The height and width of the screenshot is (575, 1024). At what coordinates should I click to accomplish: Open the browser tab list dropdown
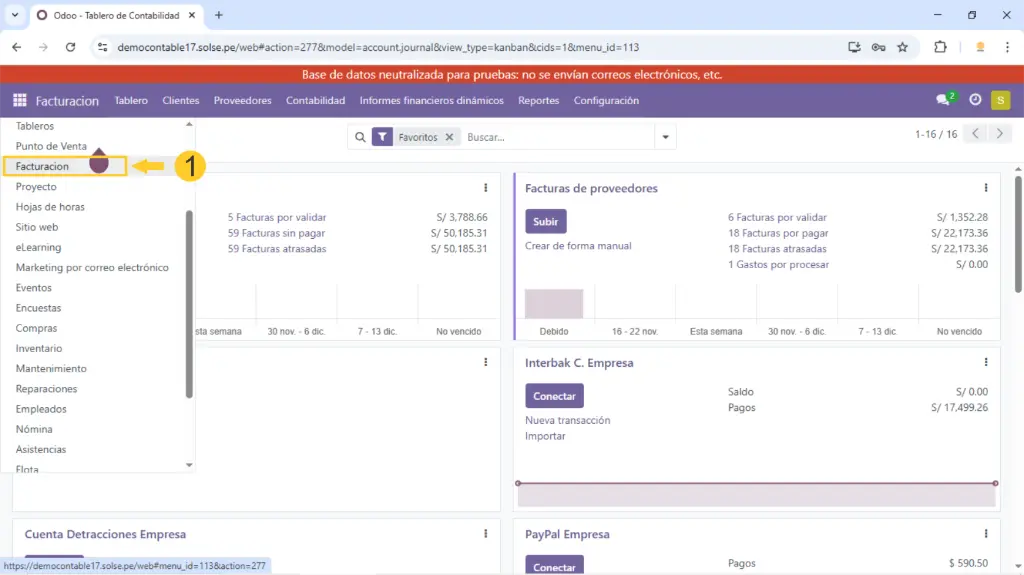(x=15, y=15)
